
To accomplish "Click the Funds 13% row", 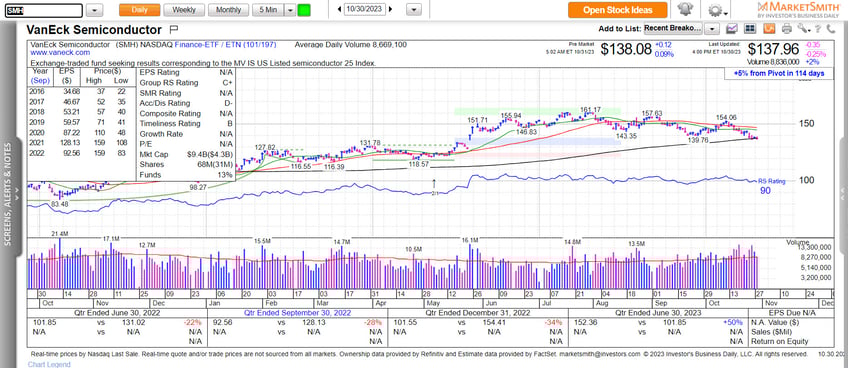I will coord(186,175).
